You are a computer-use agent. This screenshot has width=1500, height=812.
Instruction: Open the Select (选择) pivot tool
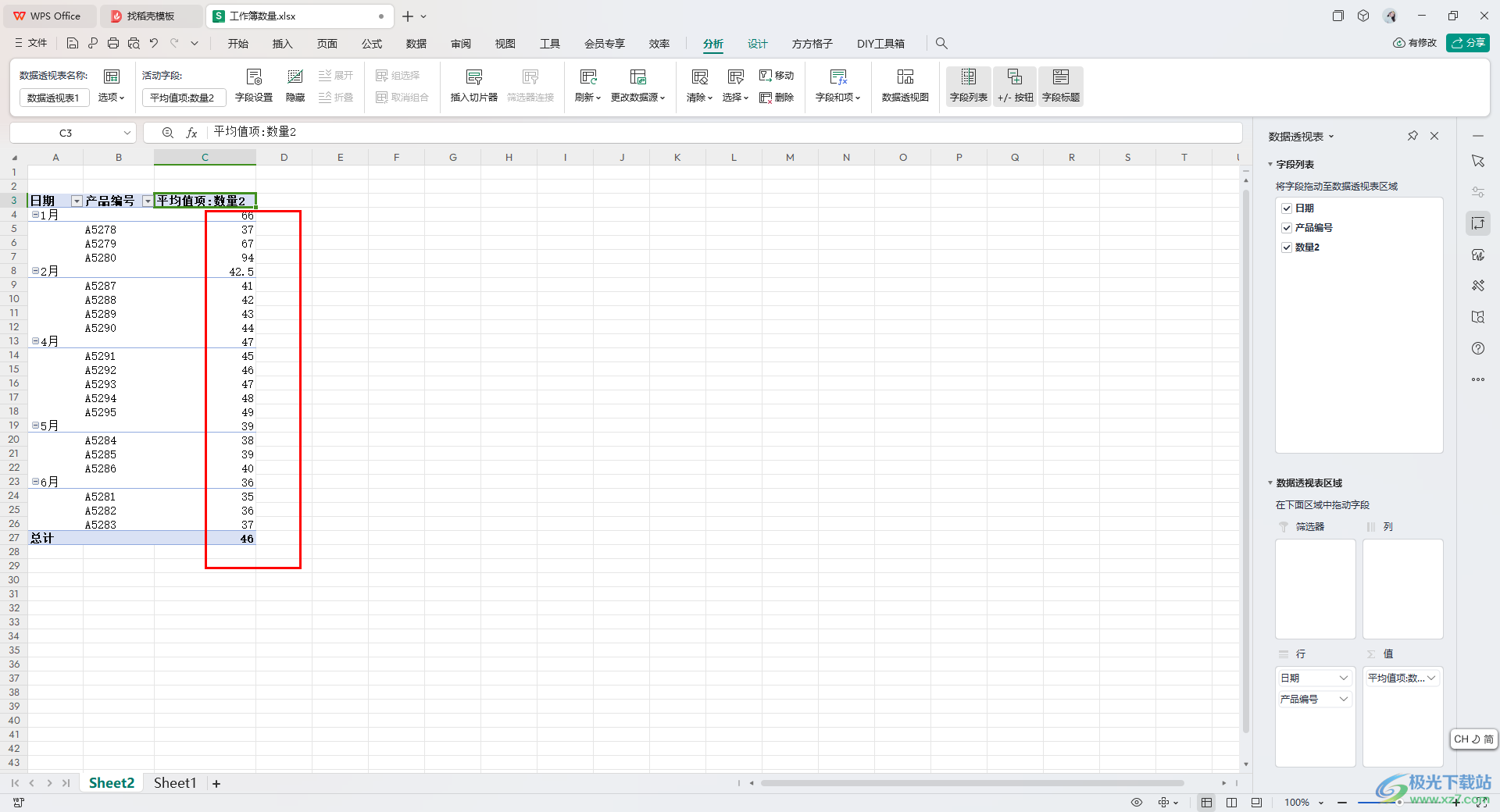pyautogui.click(x=736, y=86)
